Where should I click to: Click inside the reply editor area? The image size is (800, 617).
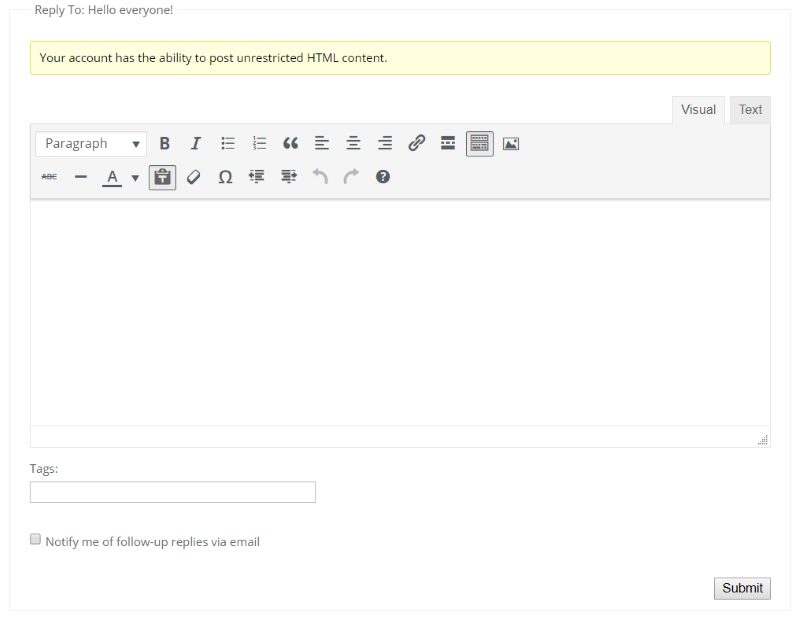click(x=400, y=313)
